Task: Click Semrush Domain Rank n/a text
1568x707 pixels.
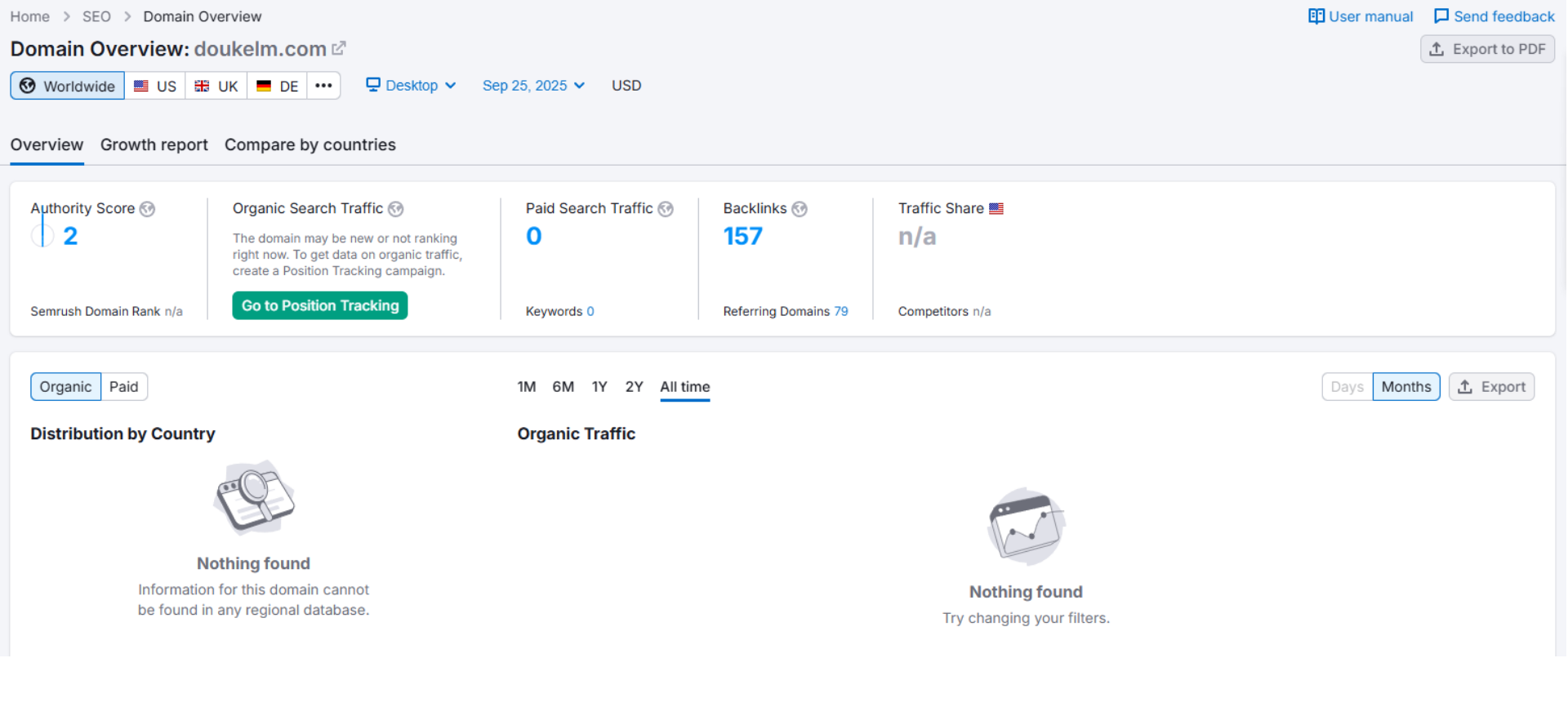Action: 107,311
